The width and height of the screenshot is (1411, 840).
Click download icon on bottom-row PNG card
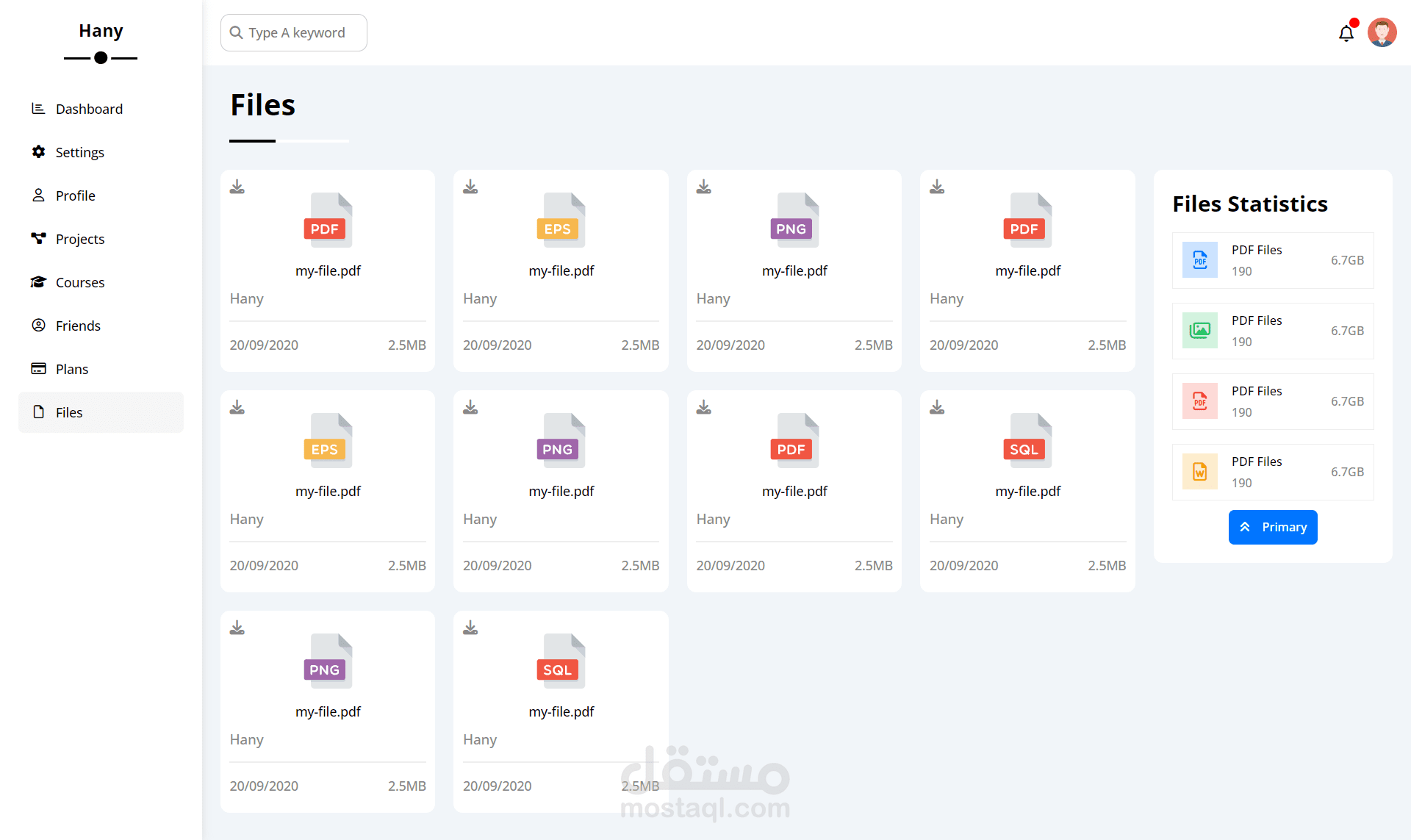237,628
